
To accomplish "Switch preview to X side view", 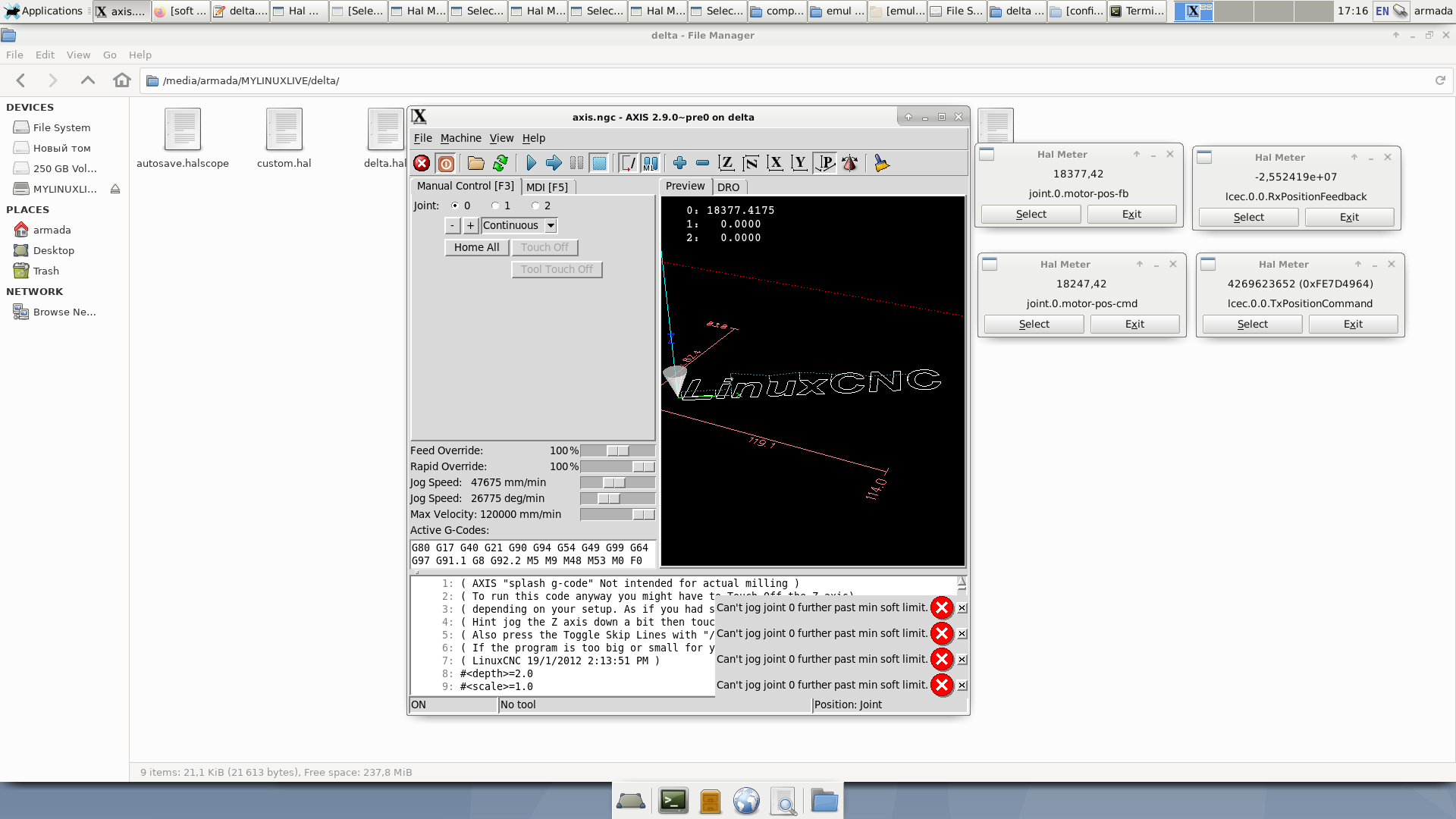I will [x=775, y=163].
